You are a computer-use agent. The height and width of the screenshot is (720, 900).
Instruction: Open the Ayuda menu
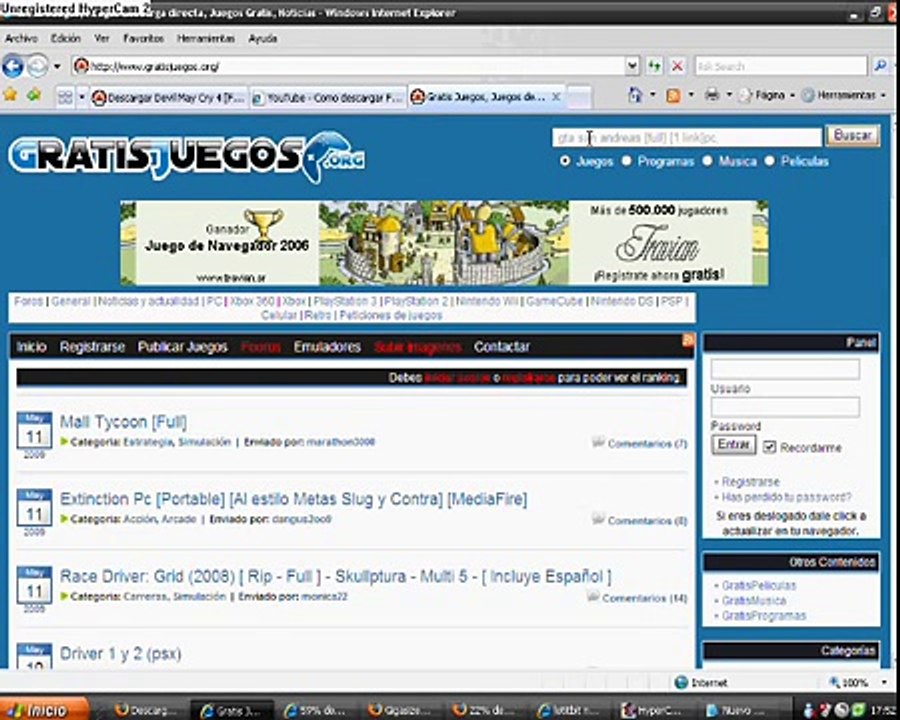pyautogui.click(x=263, y=38)
